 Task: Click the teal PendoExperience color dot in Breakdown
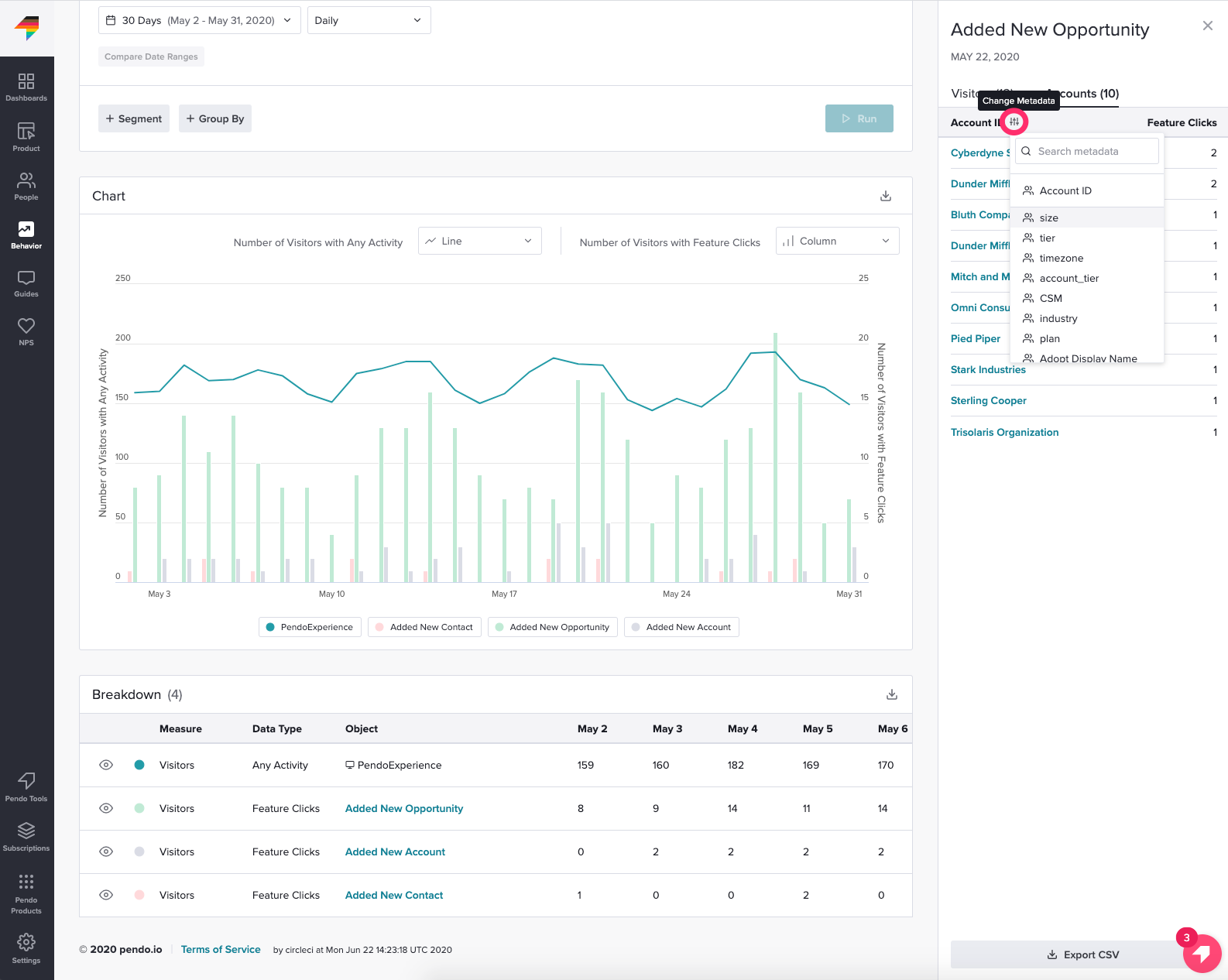[139, 765]
